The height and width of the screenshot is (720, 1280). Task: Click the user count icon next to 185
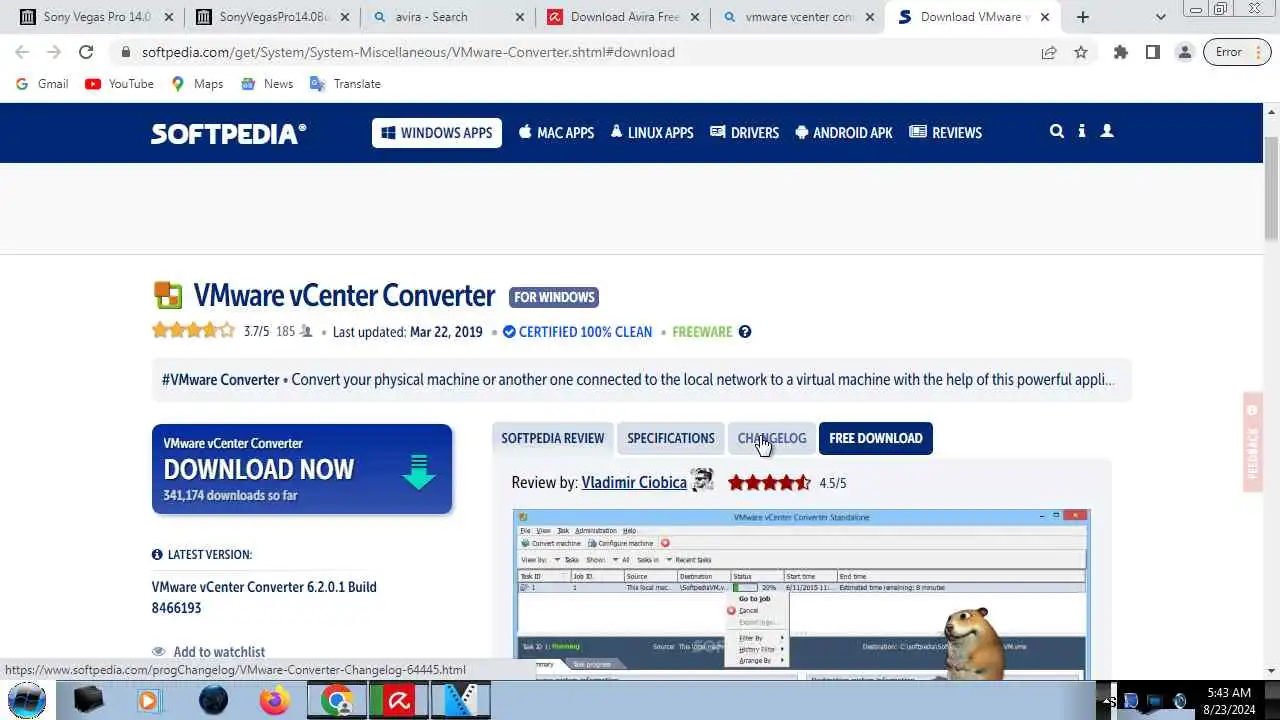pos(306,332)
